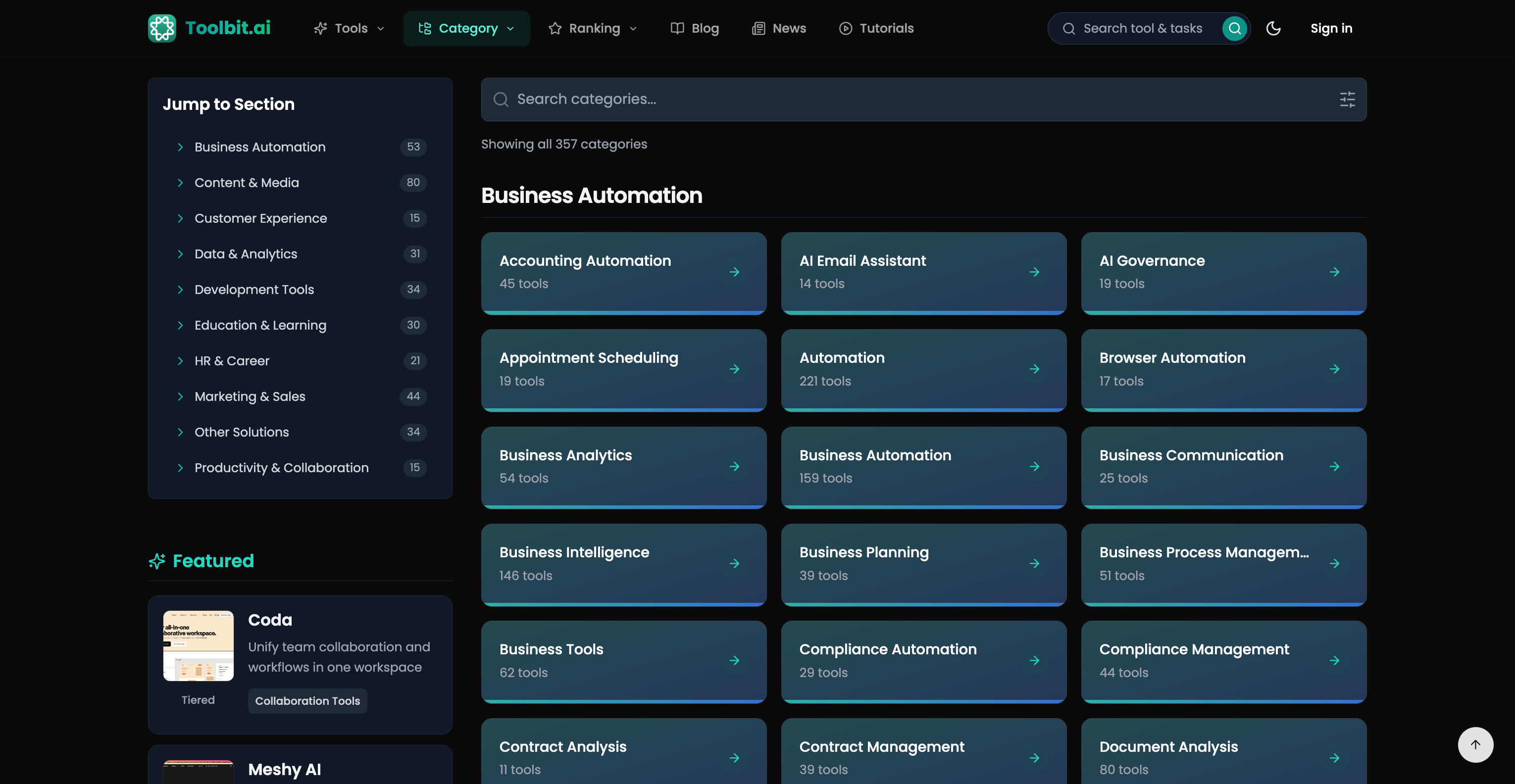Click arrow on AI Governance card
The image size is (1515, 784).
(x=1334, y=272)
